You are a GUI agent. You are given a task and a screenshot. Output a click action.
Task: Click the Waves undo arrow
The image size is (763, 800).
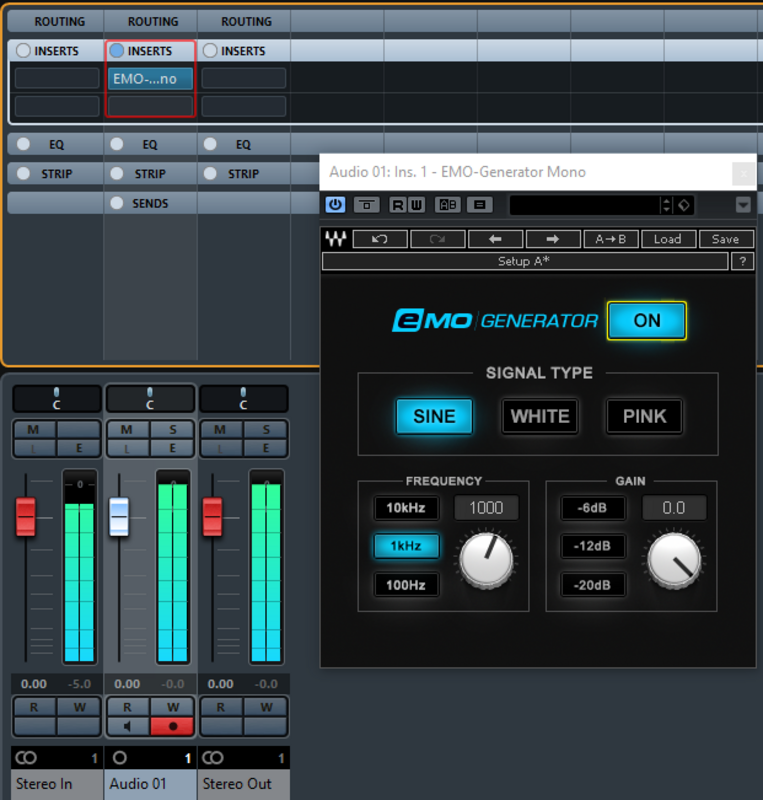pyautogui.click(x=380, y=239)
